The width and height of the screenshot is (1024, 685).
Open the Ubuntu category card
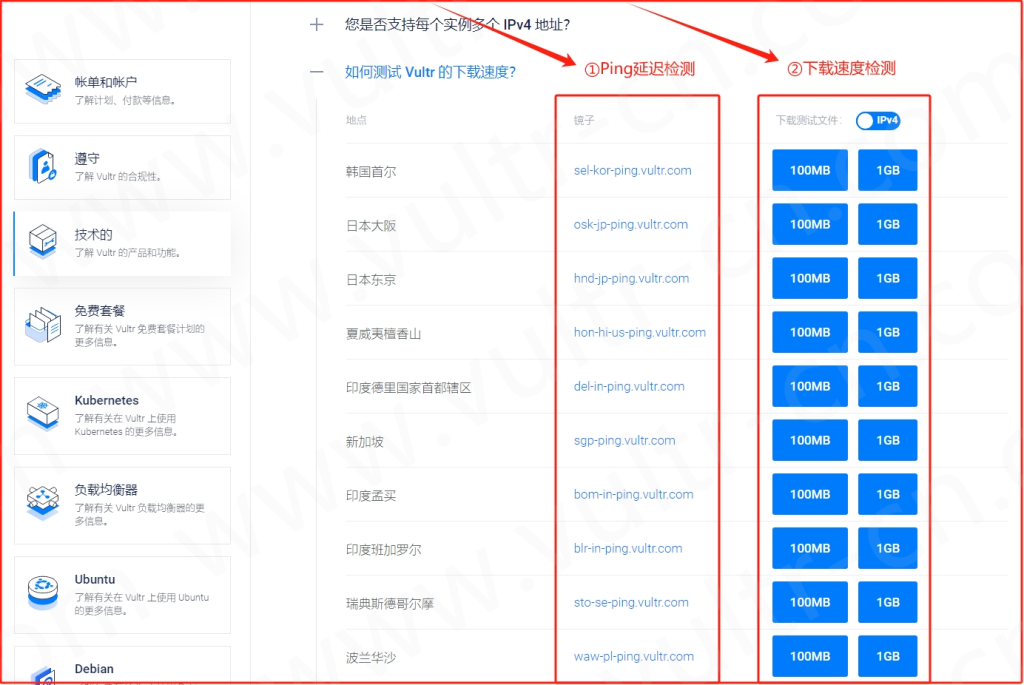[123, 594]
